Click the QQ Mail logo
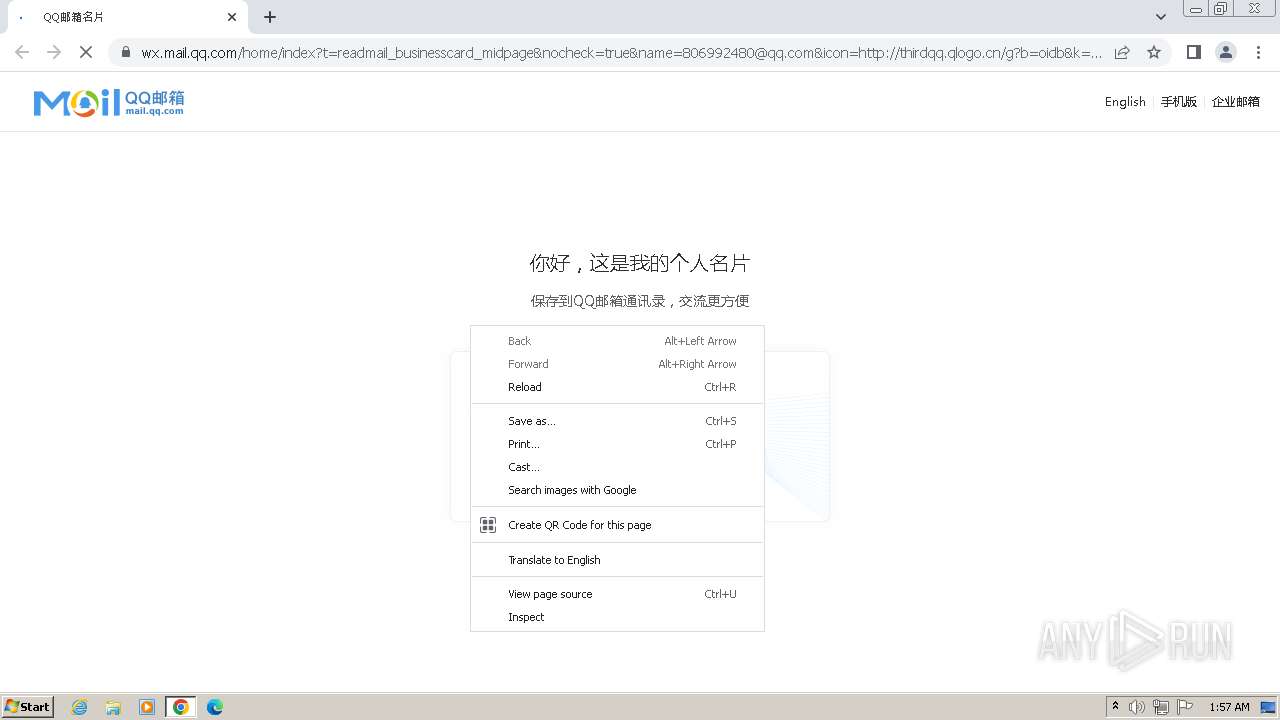The image size is (1280, 720). point(108,102)
